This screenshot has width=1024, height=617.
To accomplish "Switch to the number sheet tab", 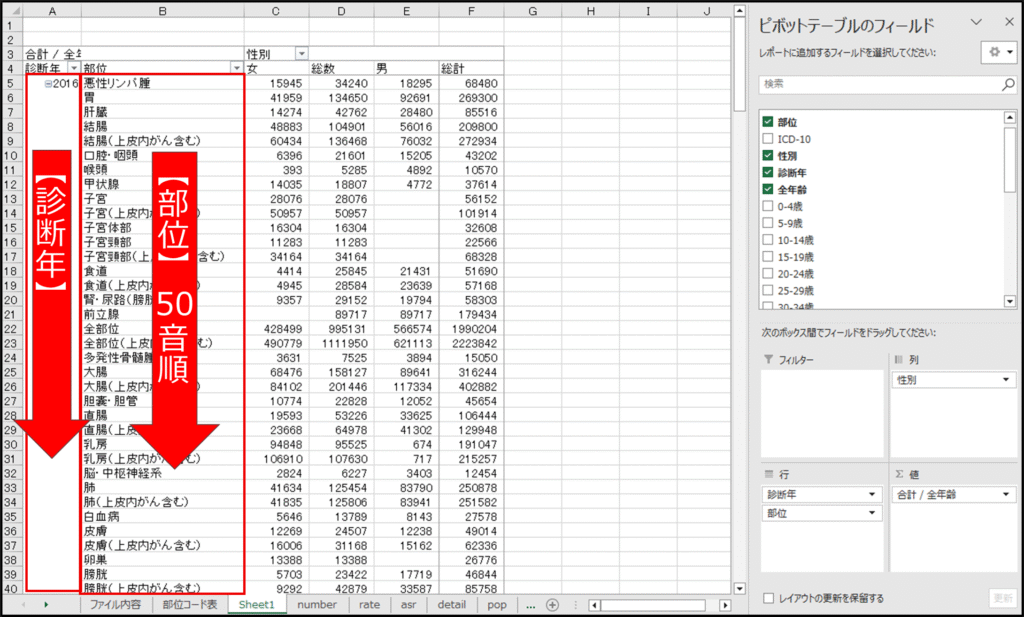I will (x=316, y=605).
